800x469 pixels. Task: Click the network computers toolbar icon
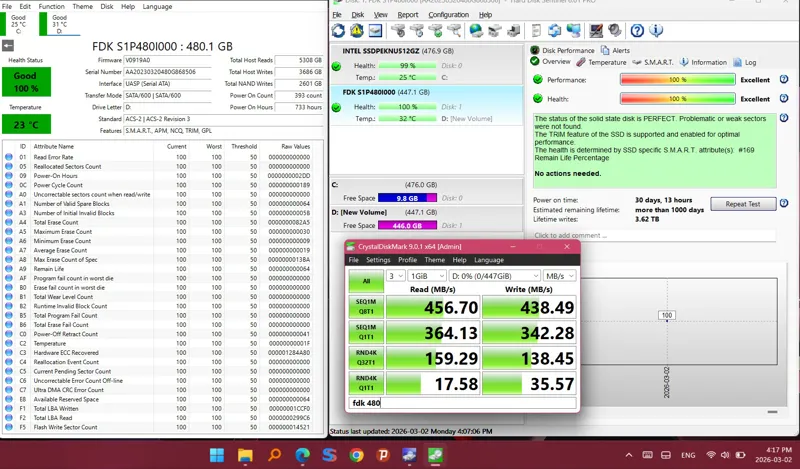(x=573, y=31)
